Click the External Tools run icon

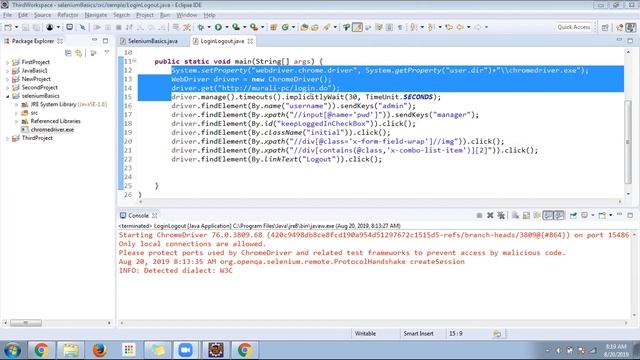pos(254,27)
